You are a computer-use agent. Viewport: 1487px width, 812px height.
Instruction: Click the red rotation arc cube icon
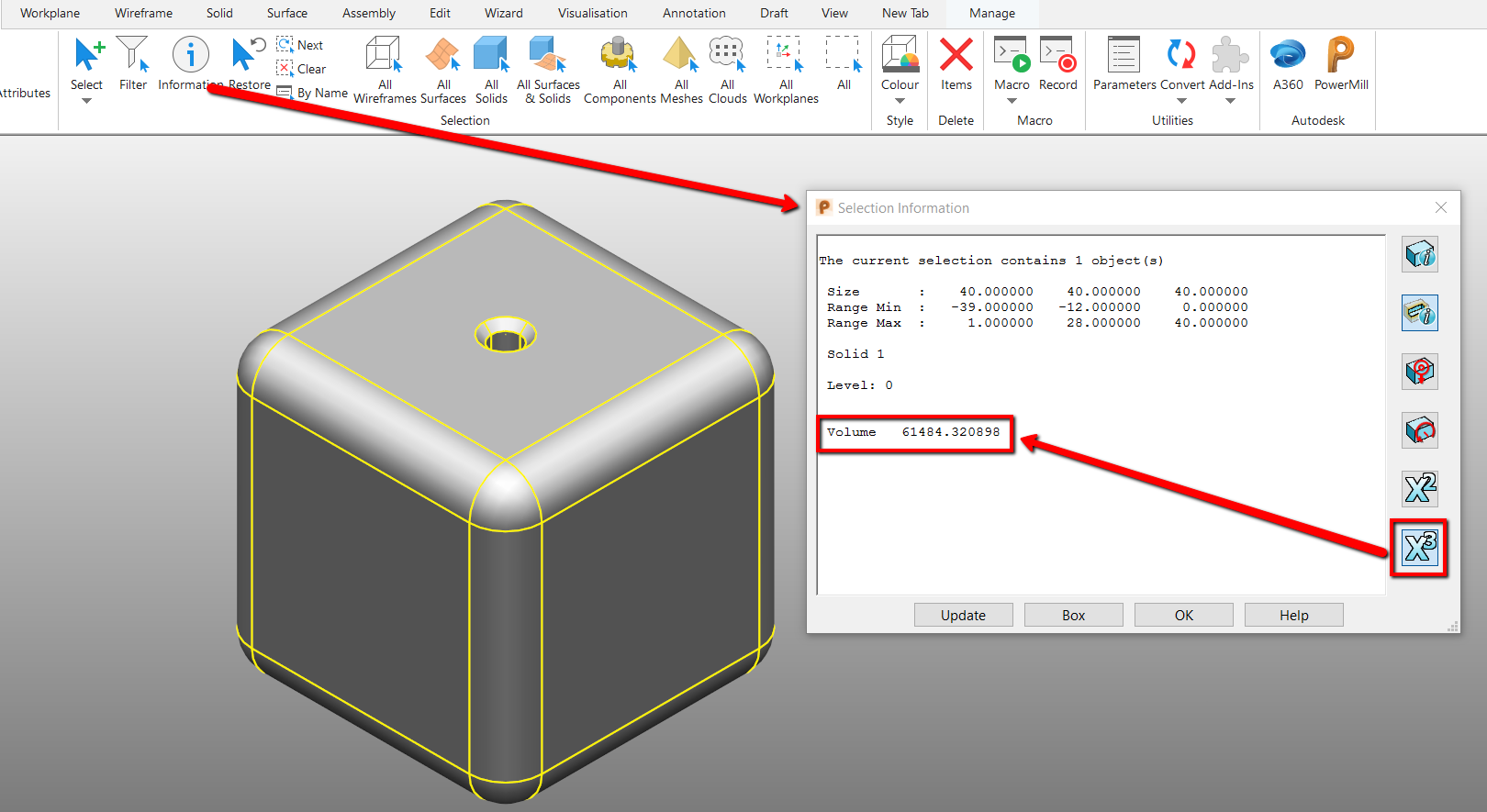point(1420,430)
